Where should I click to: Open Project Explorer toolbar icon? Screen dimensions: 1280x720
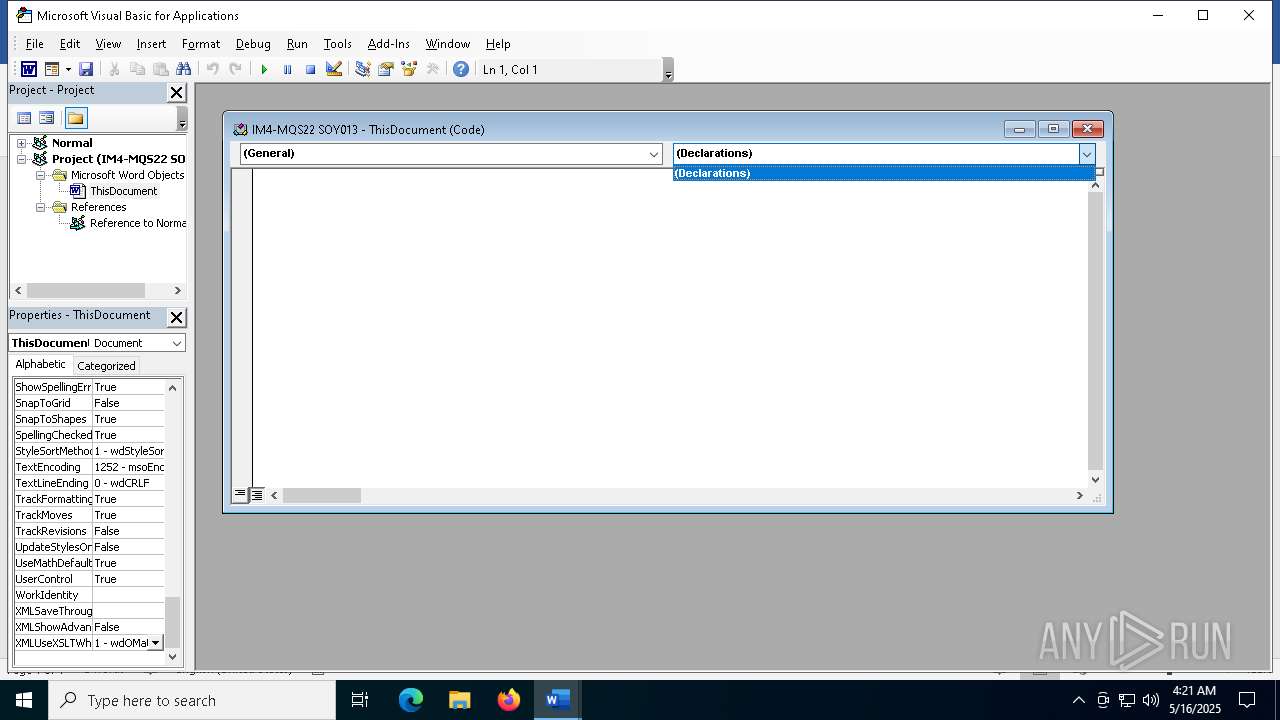point(362,69)
